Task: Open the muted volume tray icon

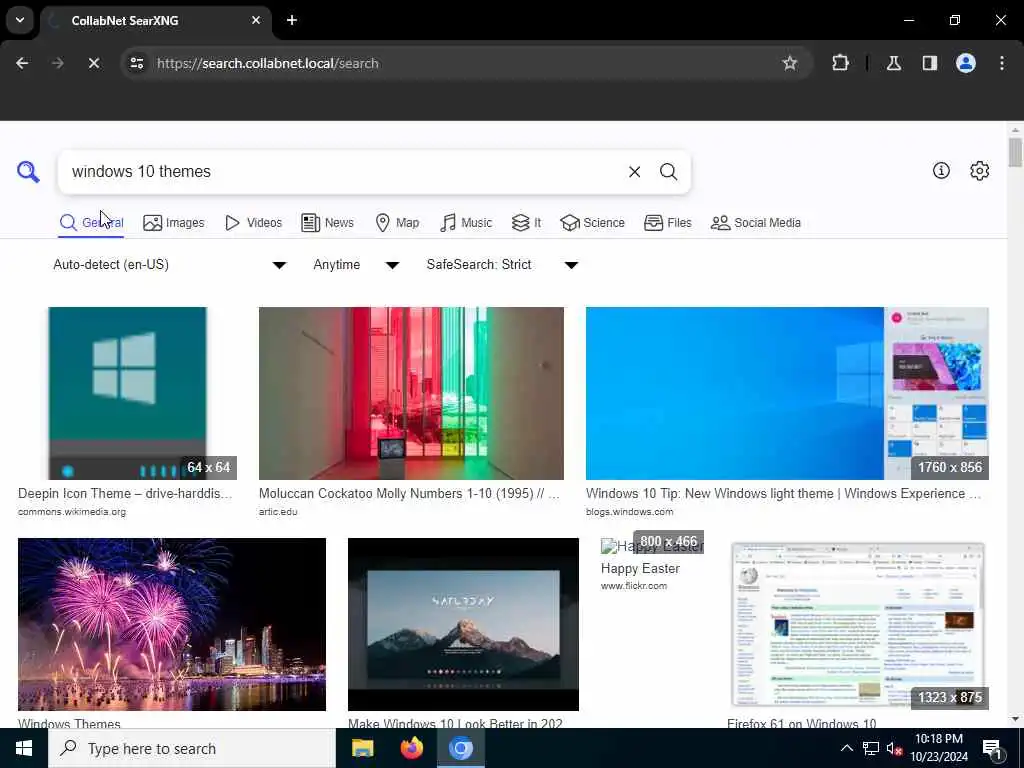Action: click(895, 748)
